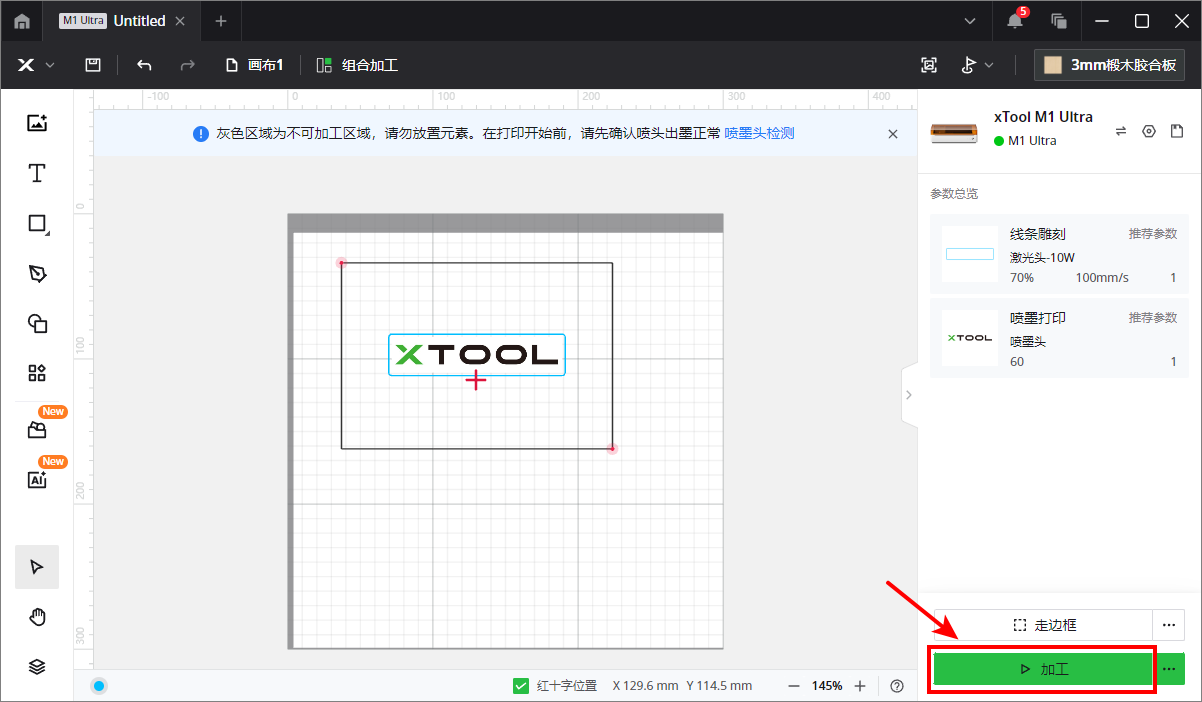Close the Untitled project tab
This screenshot has width=1202, height=702.
pyautogui.click(x=179, y=21)
